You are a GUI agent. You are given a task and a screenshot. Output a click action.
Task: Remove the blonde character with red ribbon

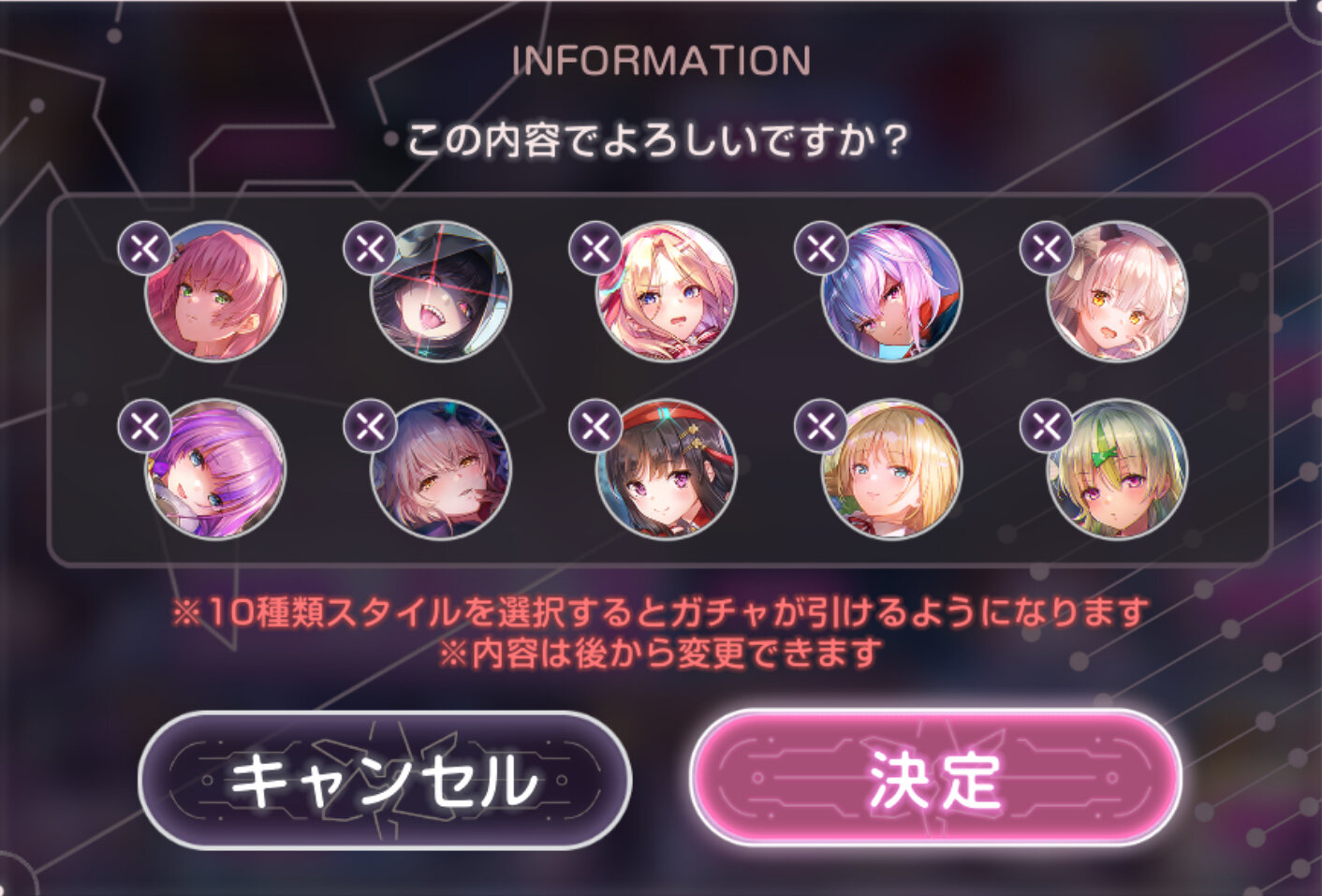point(595,248)
